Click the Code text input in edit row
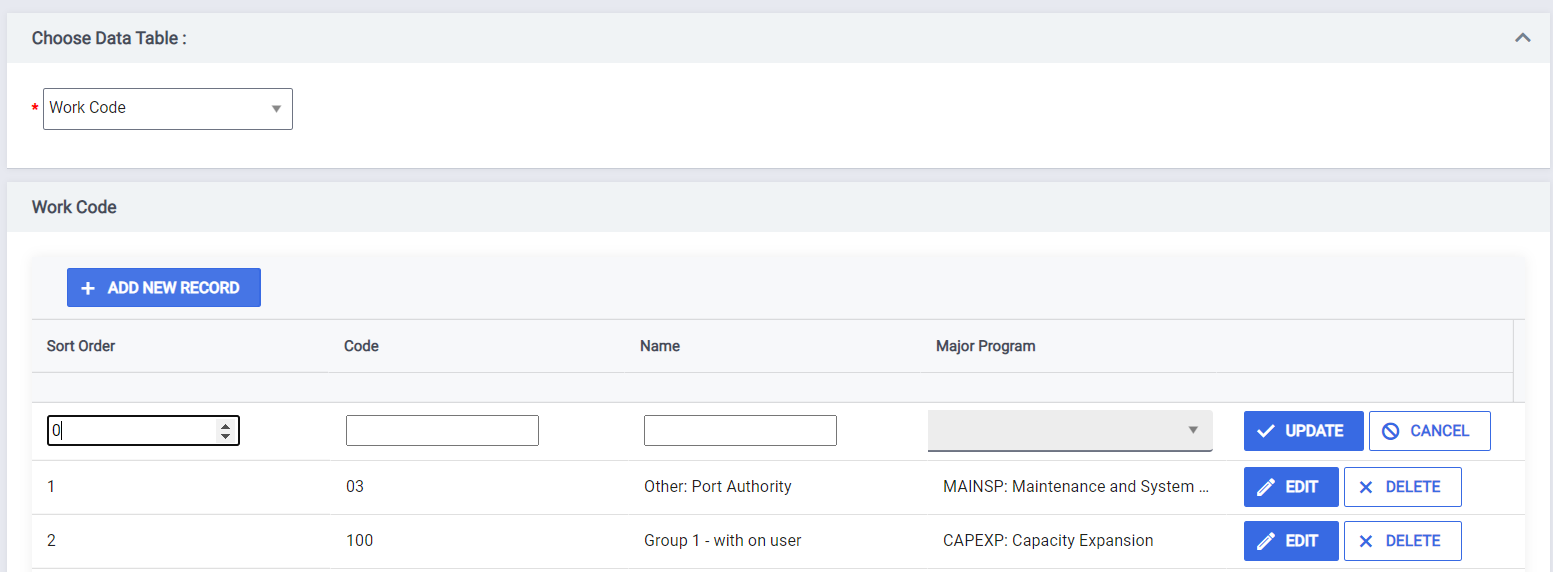The width and height of the screenshot is (1553, 572). point(442,431)
